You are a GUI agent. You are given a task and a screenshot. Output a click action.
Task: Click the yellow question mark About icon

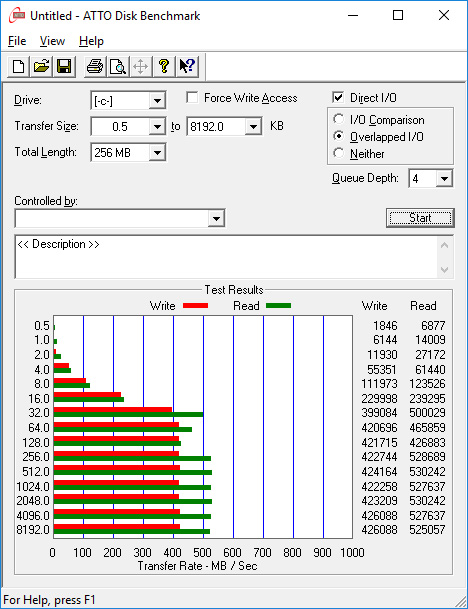[x=164, y=66]
